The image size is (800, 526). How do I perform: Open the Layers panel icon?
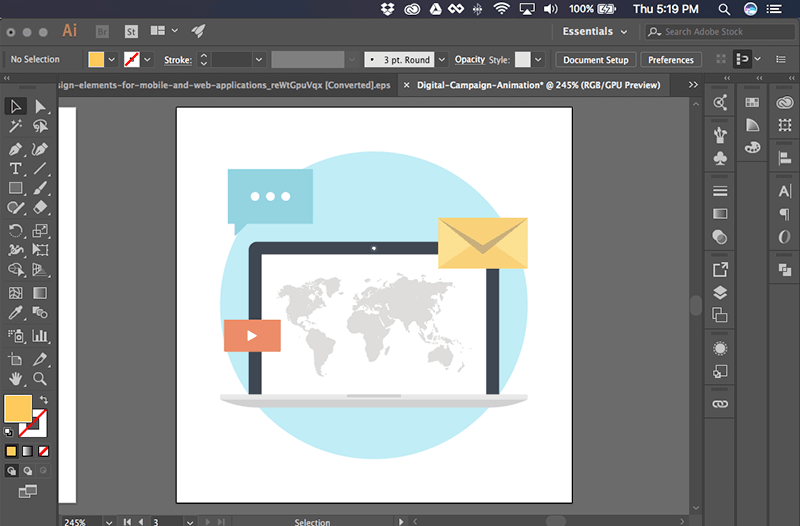(720, 292)
